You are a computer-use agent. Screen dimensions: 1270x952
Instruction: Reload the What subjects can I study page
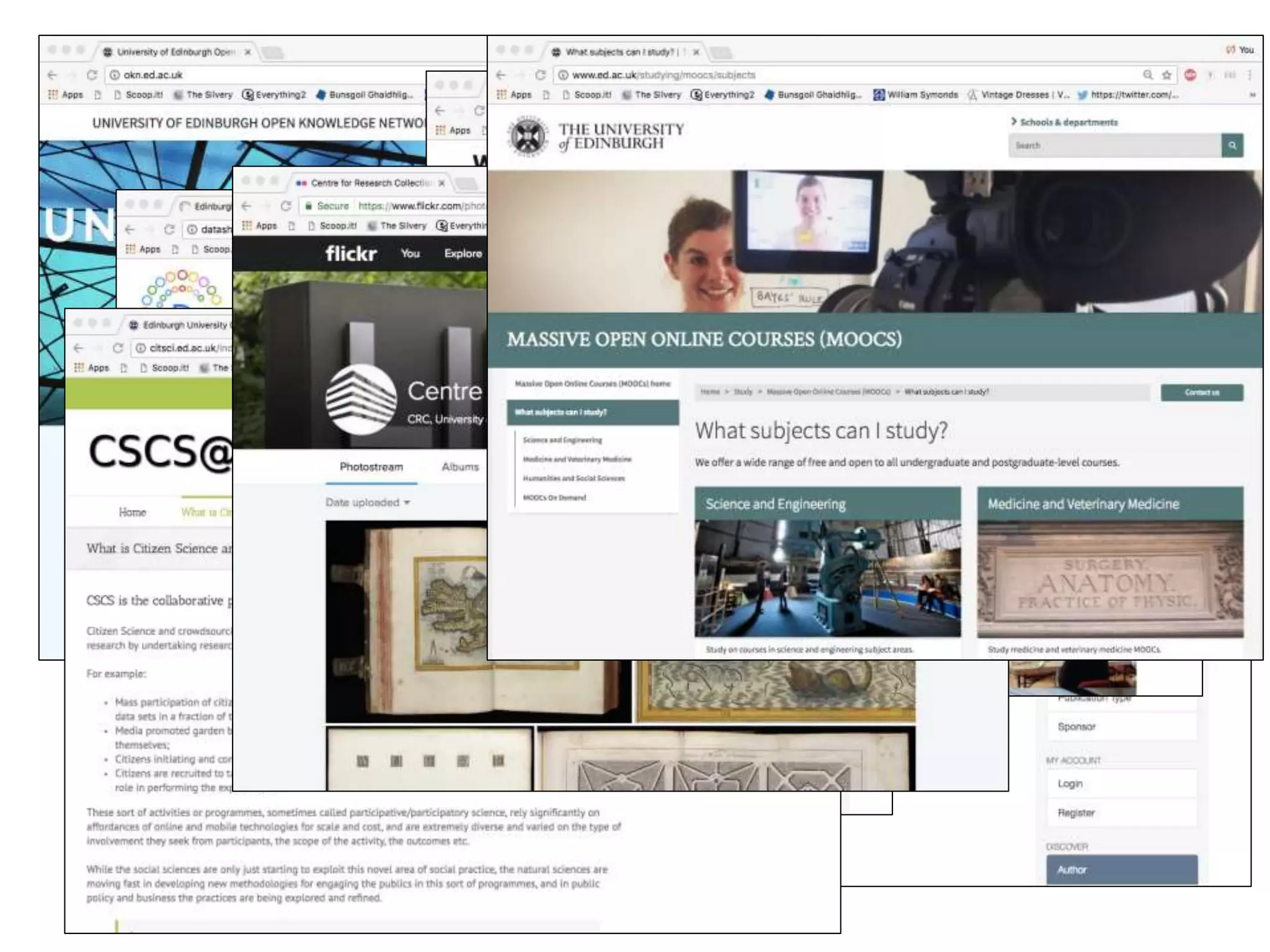coord(540,75)
